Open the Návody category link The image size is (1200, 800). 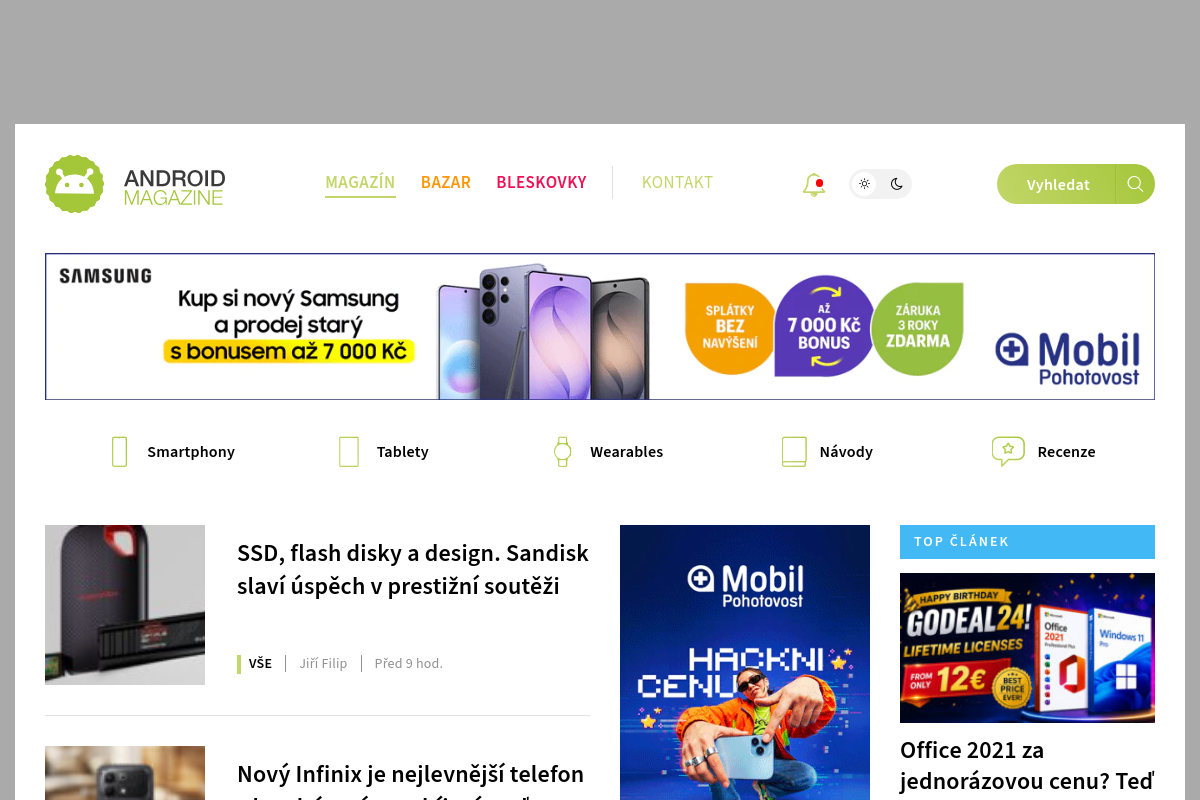pos(846,452)
